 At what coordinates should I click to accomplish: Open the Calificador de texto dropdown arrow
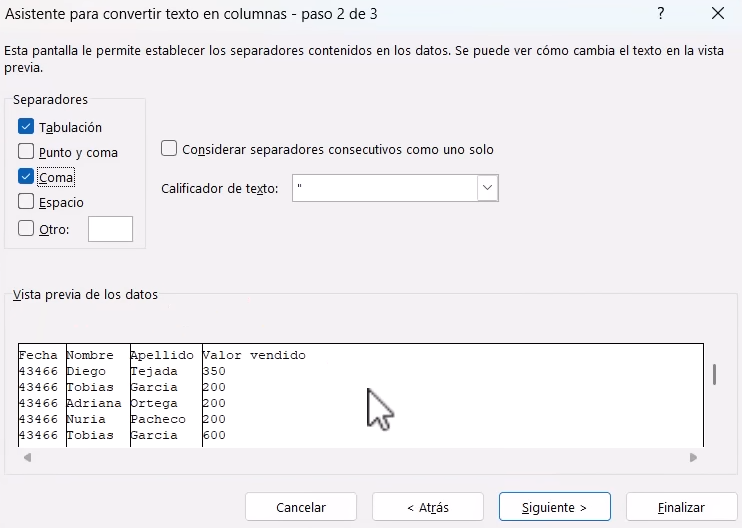pyautogui.click(x=487, y=188)
